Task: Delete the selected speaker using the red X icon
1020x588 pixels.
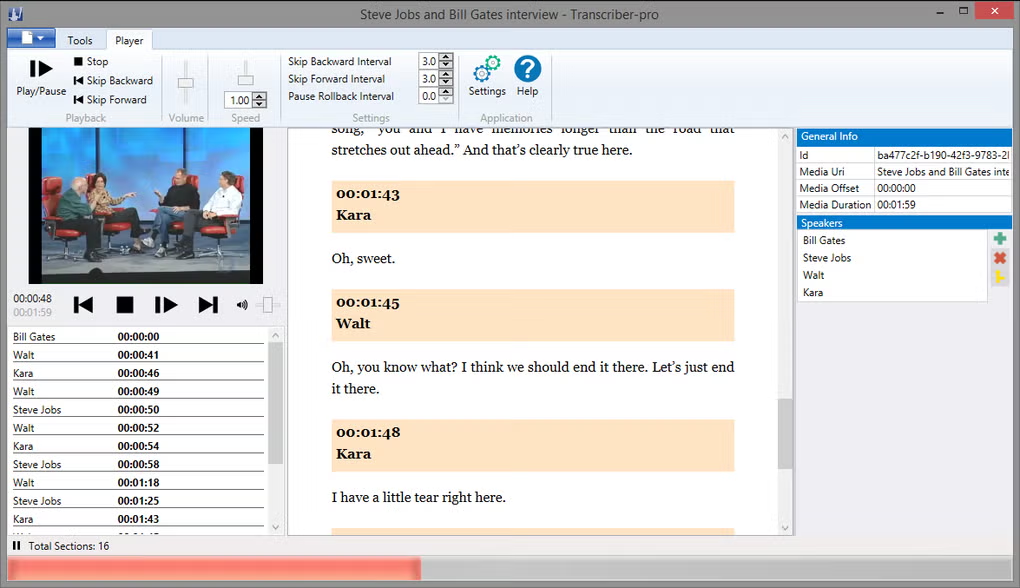Action: (1000, 258)
